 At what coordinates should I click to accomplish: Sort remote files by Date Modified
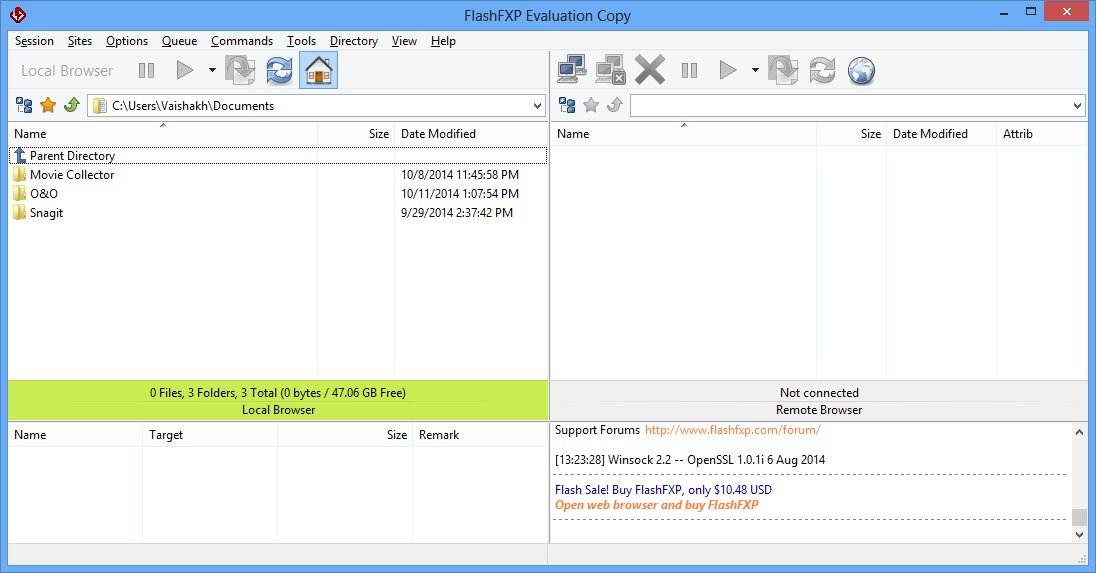pos(941,133)
